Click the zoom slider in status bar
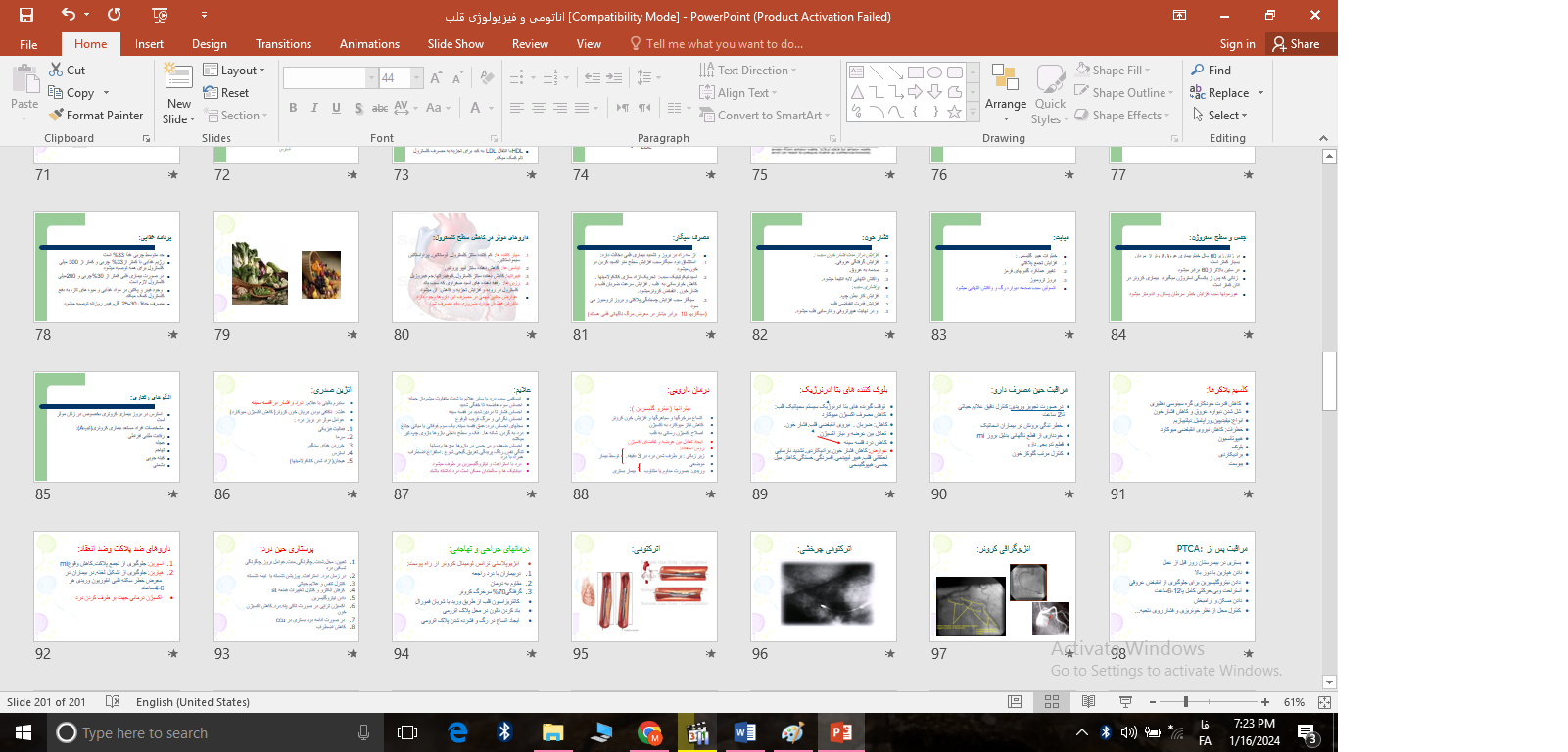The width and height of the screenshot is (1568, 752). point(1186,702)
